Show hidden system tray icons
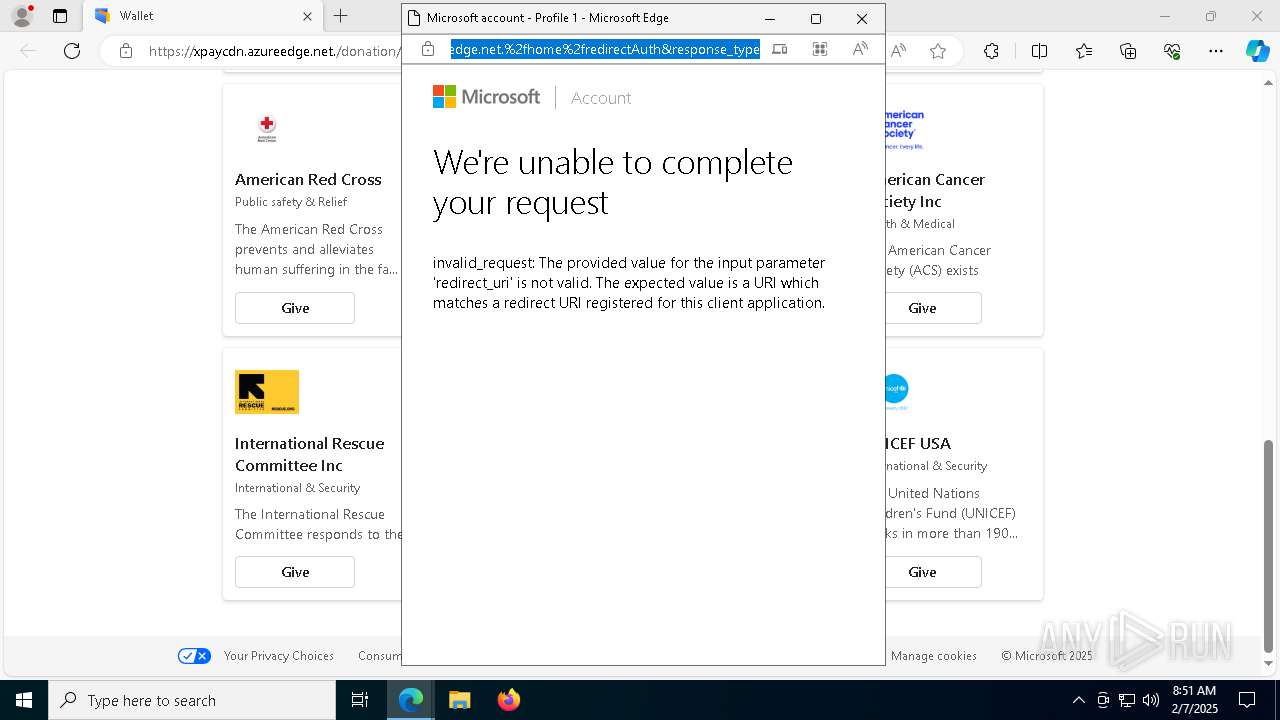Image resolution: width=1280 pixels, height=720 pixels. pyautogui.click(x=1078, y=700)
